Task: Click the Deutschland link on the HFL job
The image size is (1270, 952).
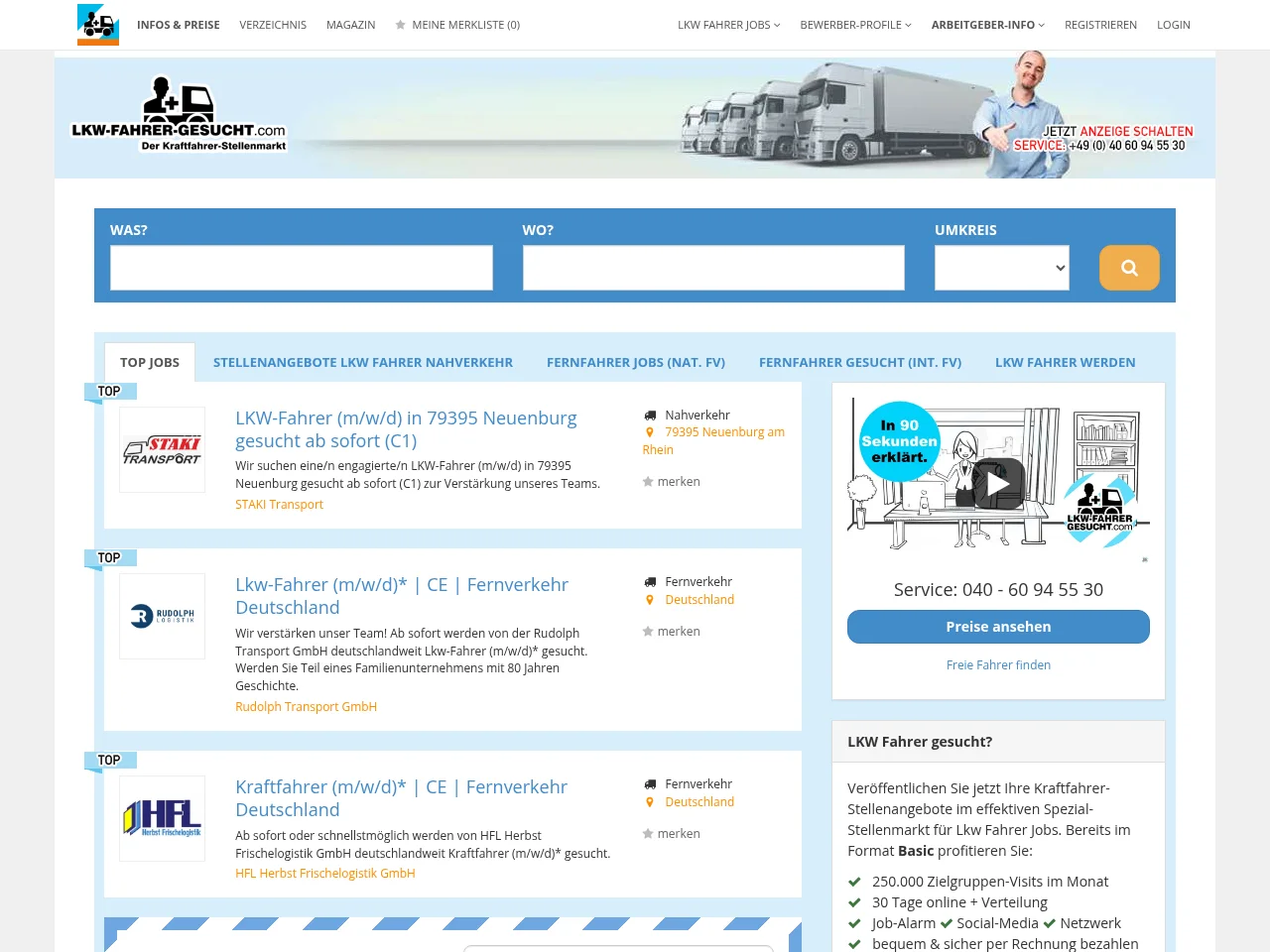Action: pos(699,802)
